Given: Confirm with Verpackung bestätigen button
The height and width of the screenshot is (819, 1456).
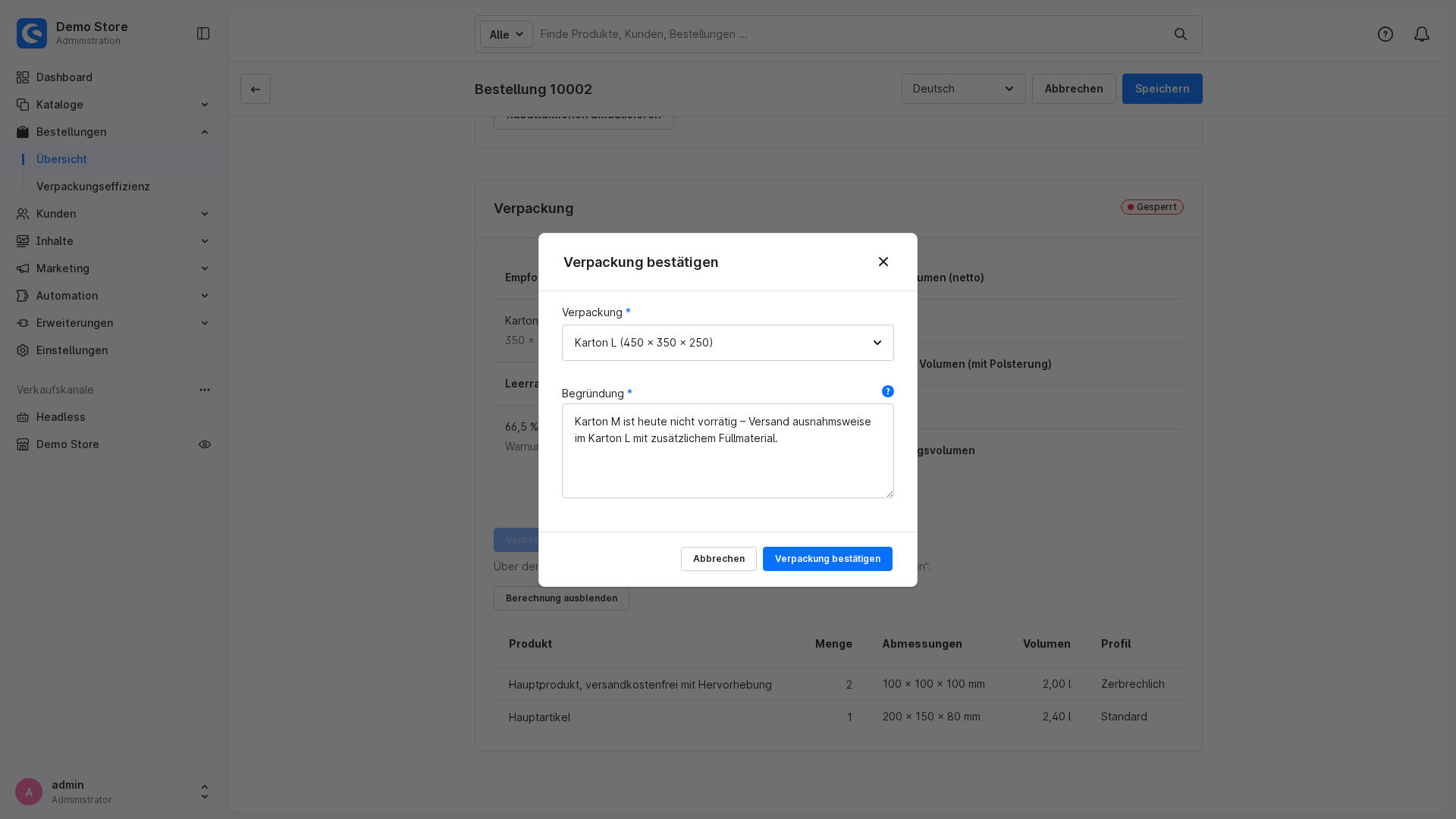Looking at the screenshot, I should tap(827, 559).
